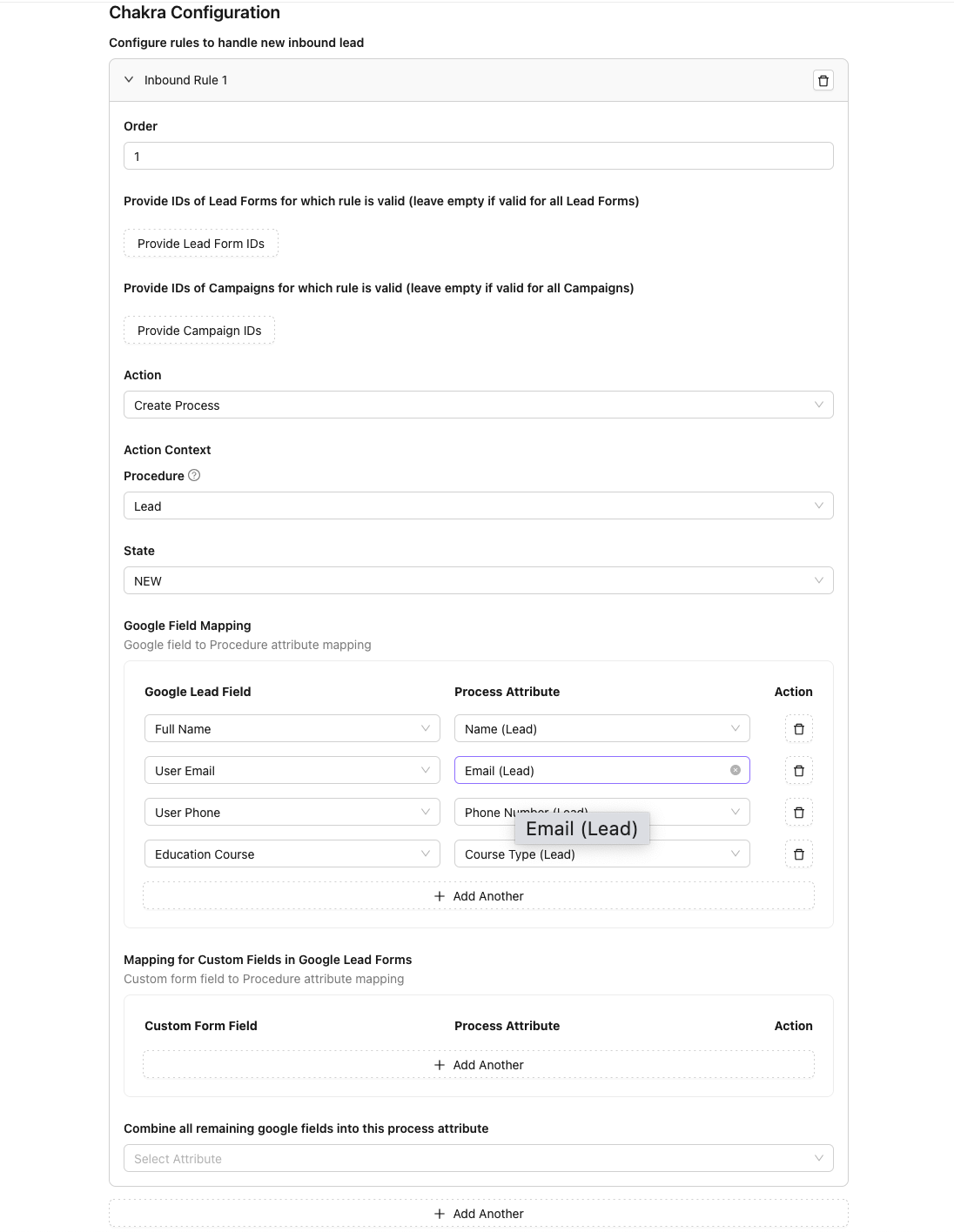Viewport: 954px width, 1232px height.
Task: Delete the Education Course mapping row
Action: pos(798,854)
